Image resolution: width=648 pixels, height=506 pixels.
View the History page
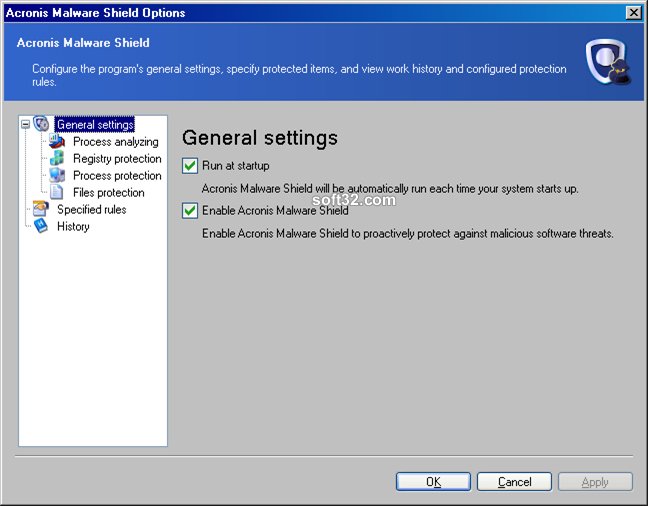[73, 227]
